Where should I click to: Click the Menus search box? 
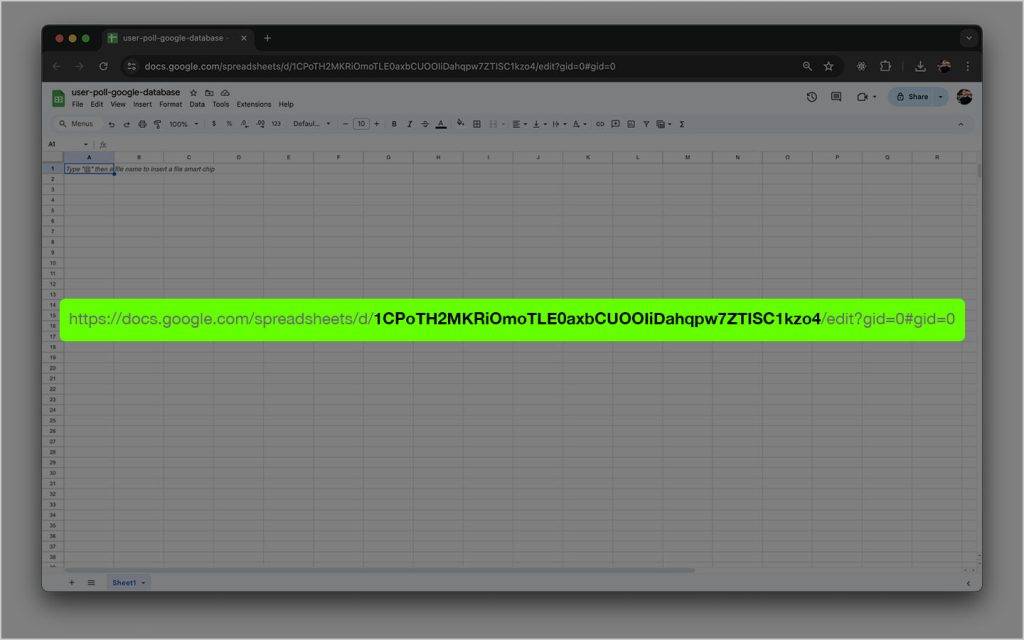tap(76, 124)
